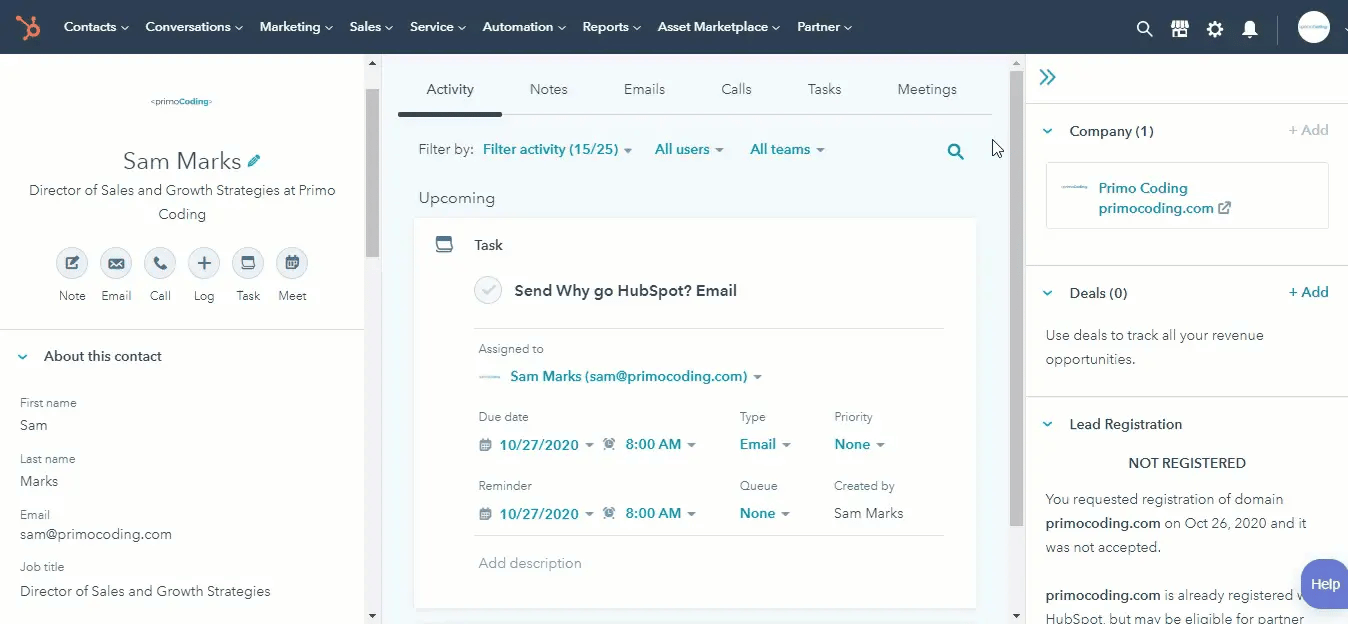This screenshot has height=624, width=1348.
Task: Open the Primo Coding company link
Action: (x=1143, y=188)
